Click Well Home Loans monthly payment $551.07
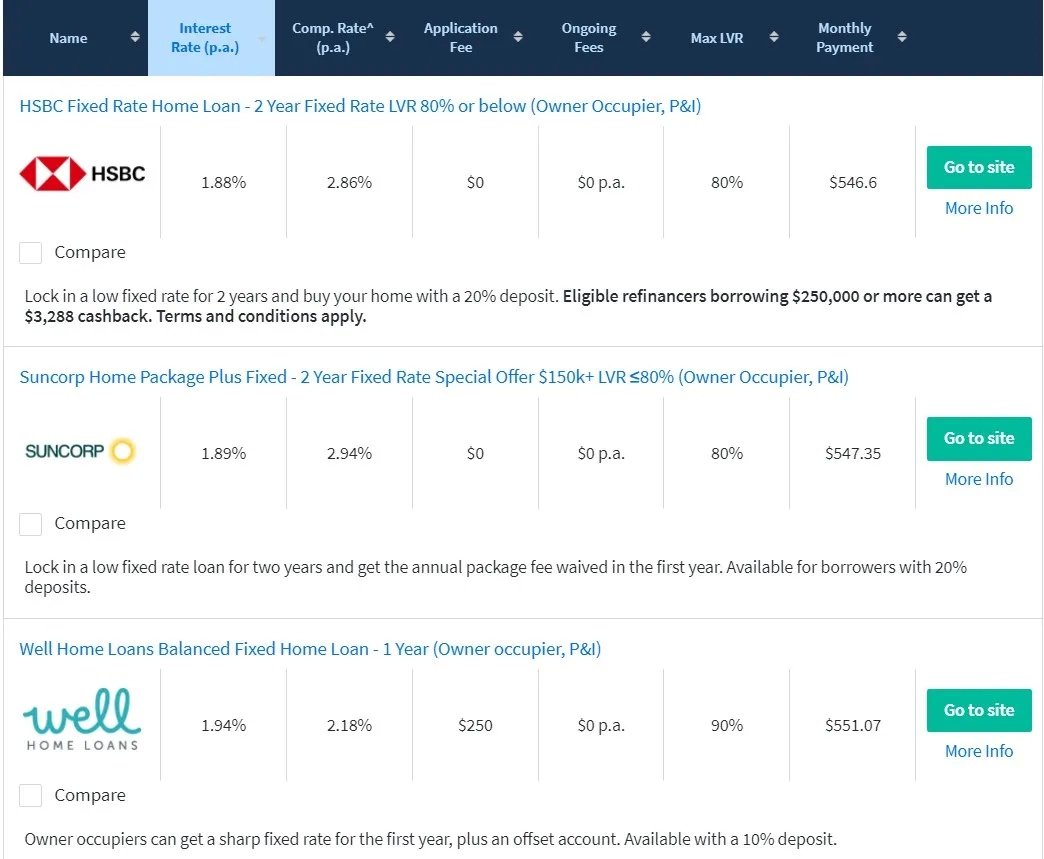The image size is (1044, 859). pyautogui.click(x=853, y=725)
